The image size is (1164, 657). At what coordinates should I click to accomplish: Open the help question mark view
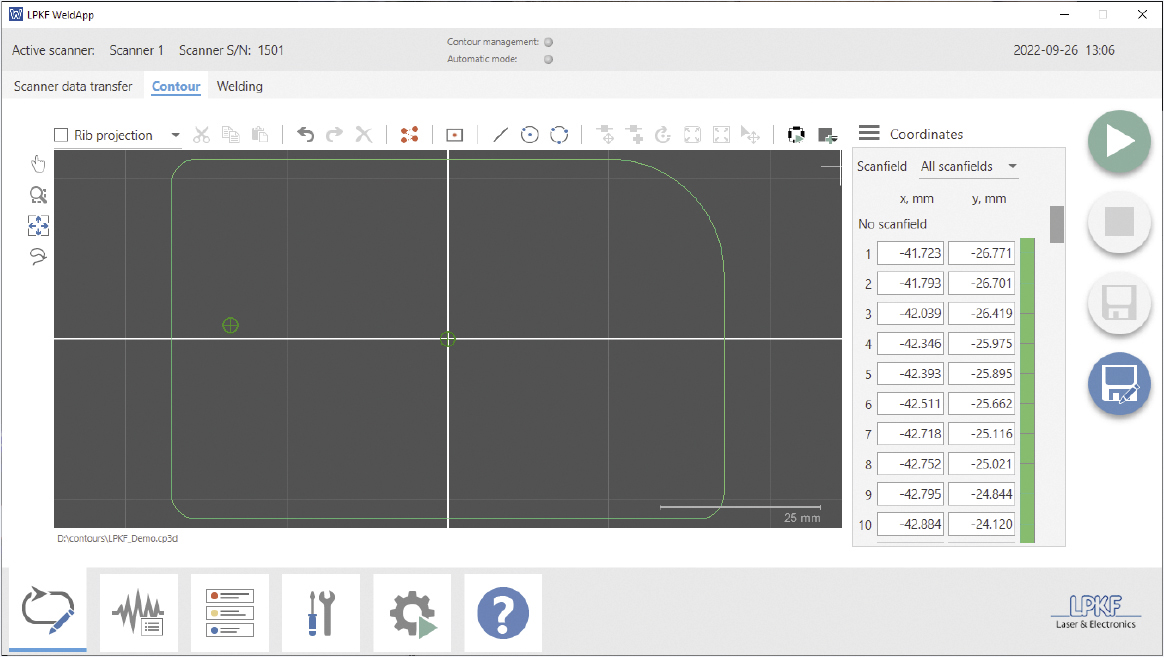point(502,612)
